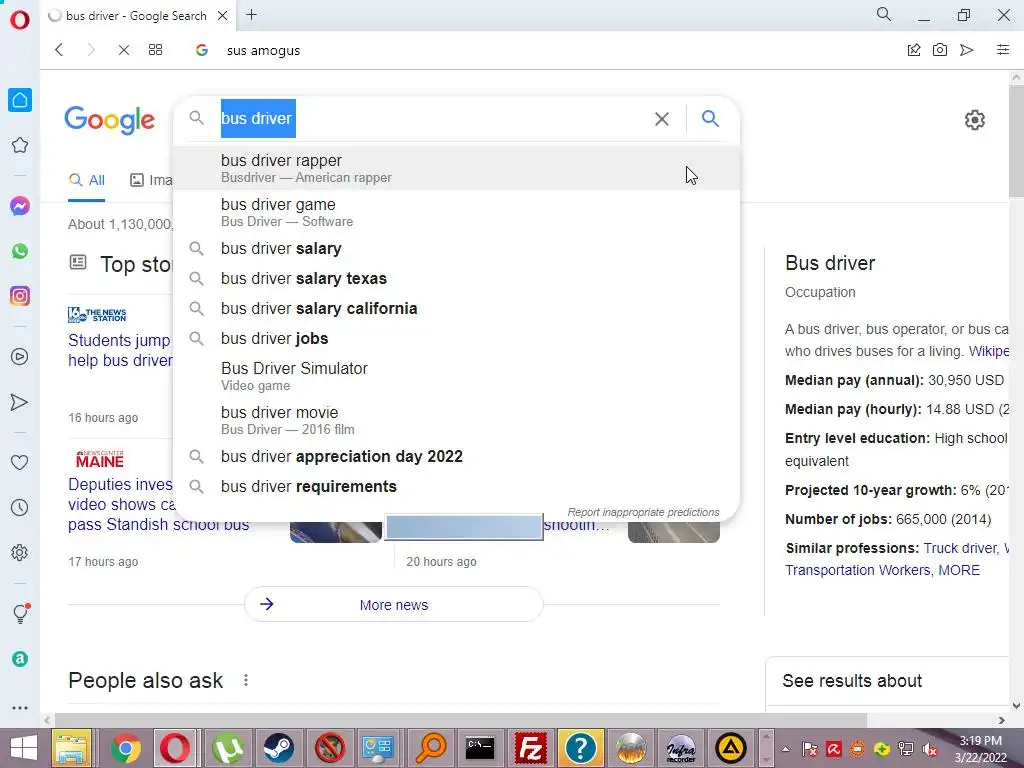
Task: Clear the search box text
Action: [x=662, y=119]
